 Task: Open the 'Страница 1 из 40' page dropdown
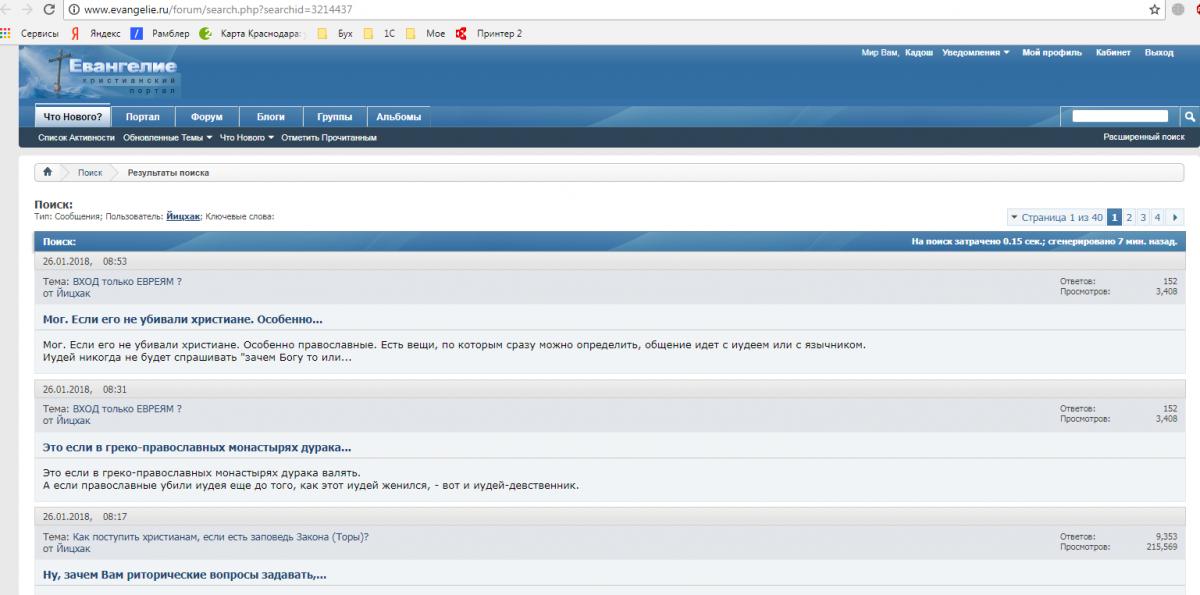pyautogui.click(x=1055, y=217)
